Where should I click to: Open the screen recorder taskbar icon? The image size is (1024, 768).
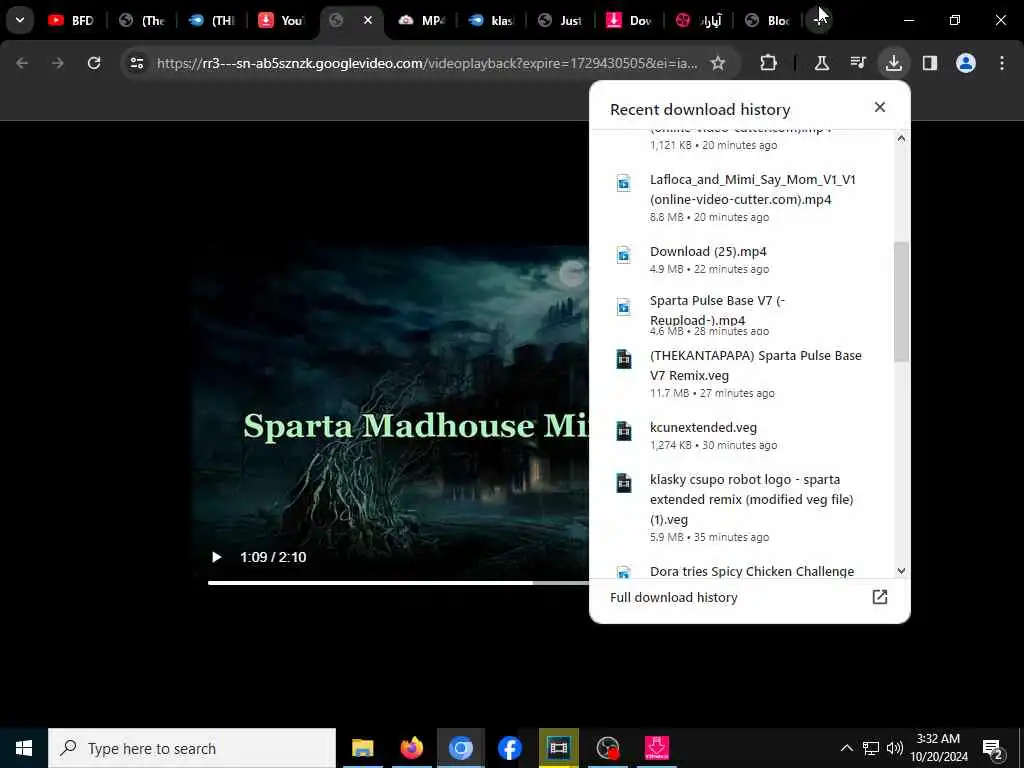(x=608, y=748)
